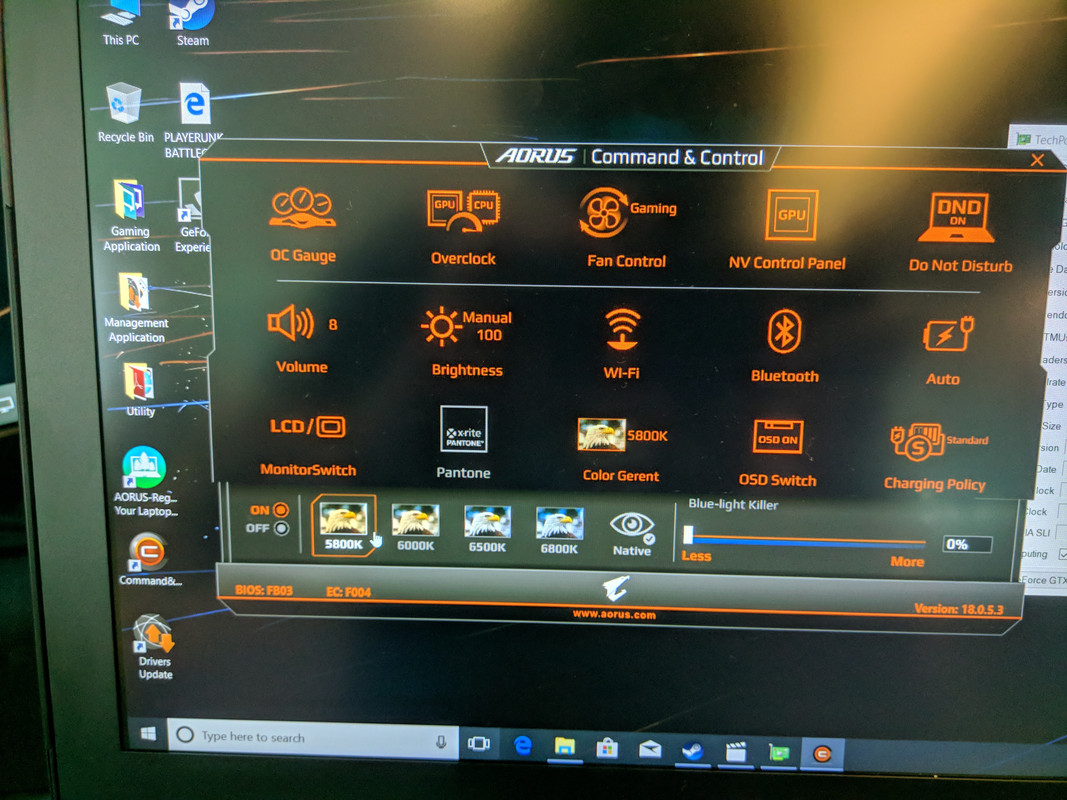Open the Windows Start menu

[x=148, y=733]
